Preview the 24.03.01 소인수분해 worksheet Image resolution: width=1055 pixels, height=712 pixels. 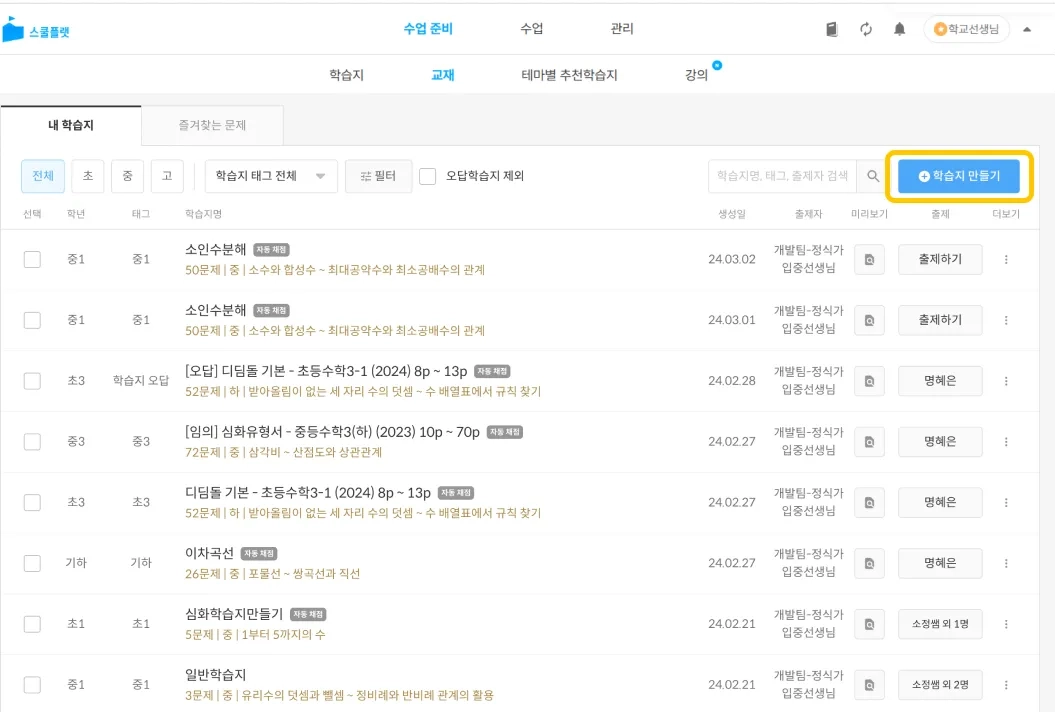(x=869, y=320)
